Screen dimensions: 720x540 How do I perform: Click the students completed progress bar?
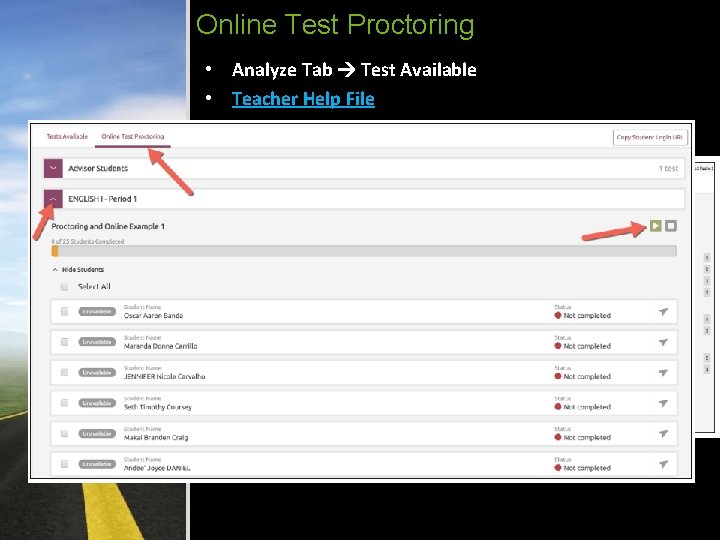coord(364,251)
